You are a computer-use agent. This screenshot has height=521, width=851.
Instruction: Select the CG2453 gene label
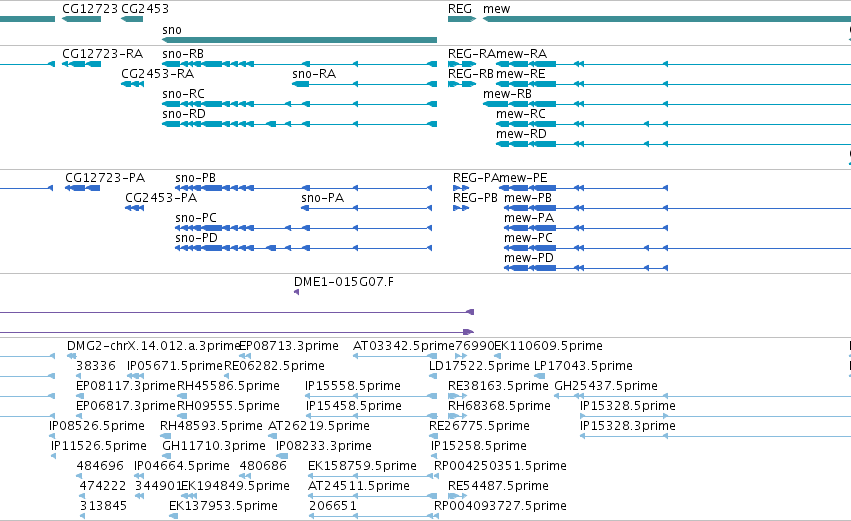145,9
